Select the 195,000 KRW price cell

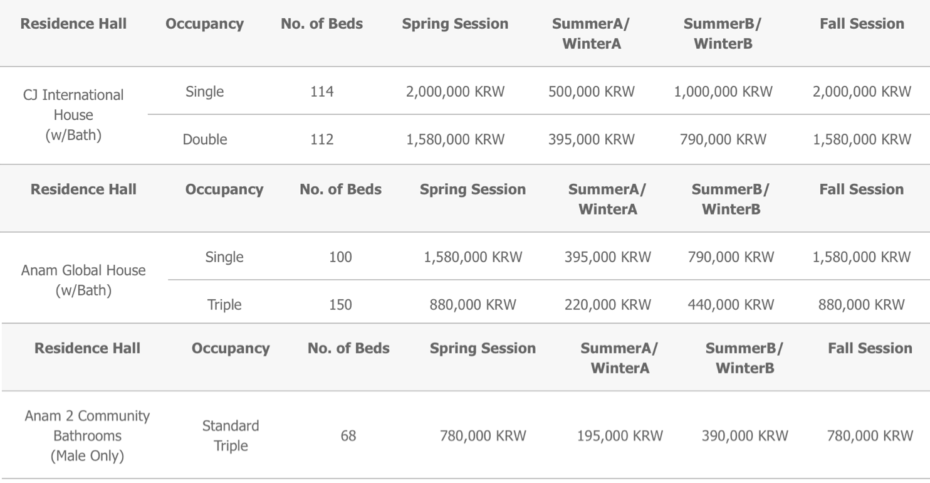tap(620, 436)
